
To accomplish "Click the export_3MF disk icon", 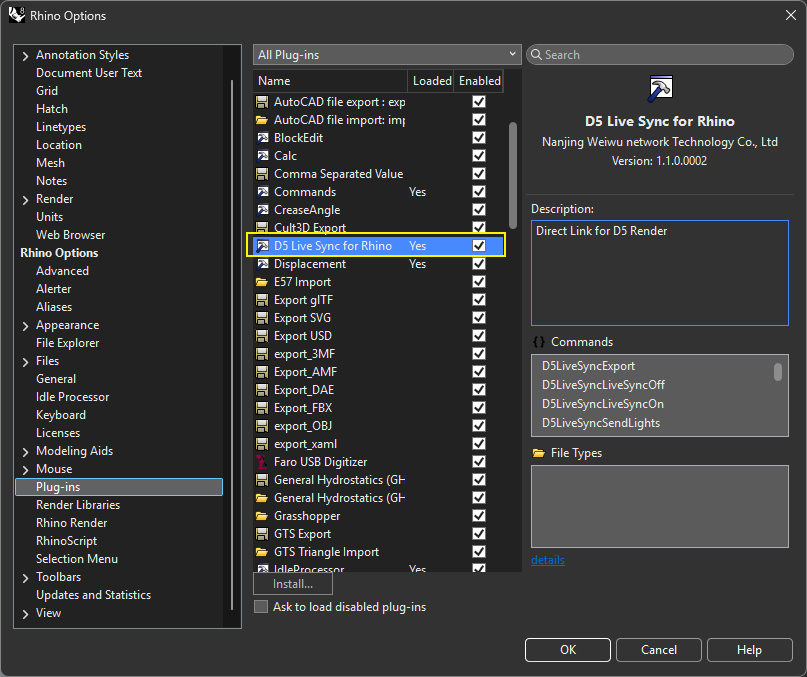I will click(262, 354).
